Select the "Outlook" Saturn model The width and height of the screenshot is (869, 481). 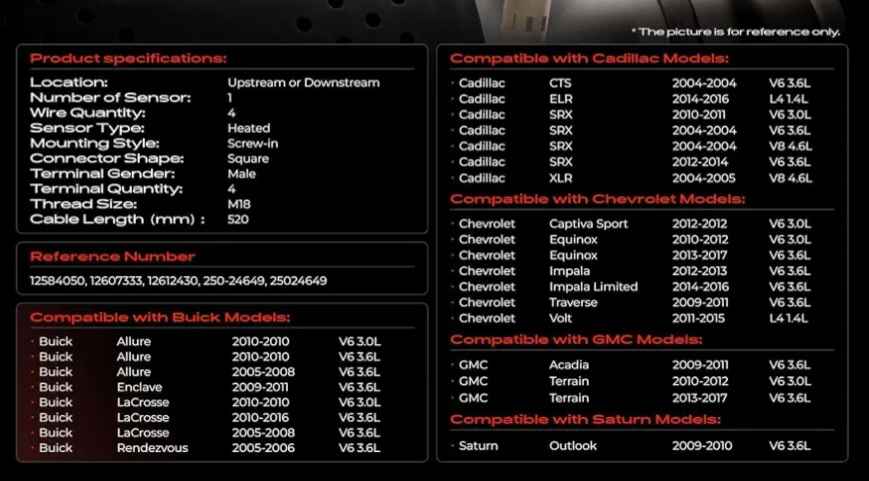[573, 446]
